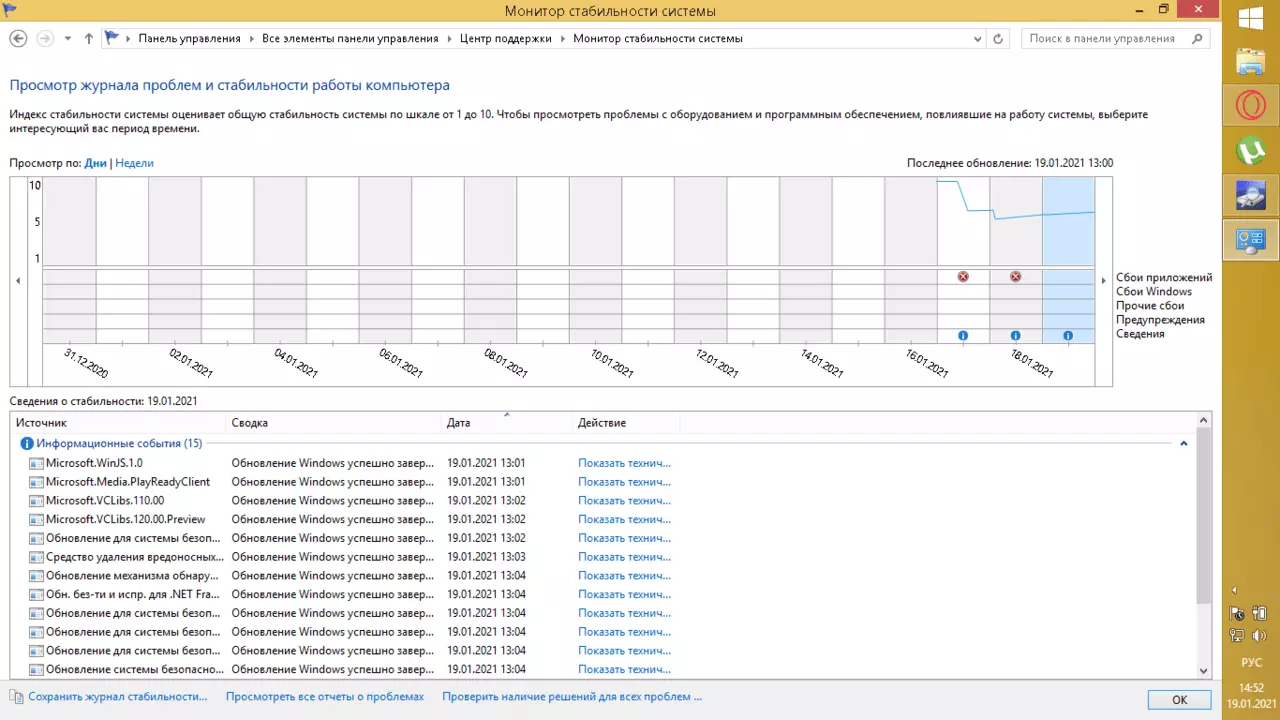Click the speaker volume icon in the tray
The image size is (1280, 720).
(1260, 635)
